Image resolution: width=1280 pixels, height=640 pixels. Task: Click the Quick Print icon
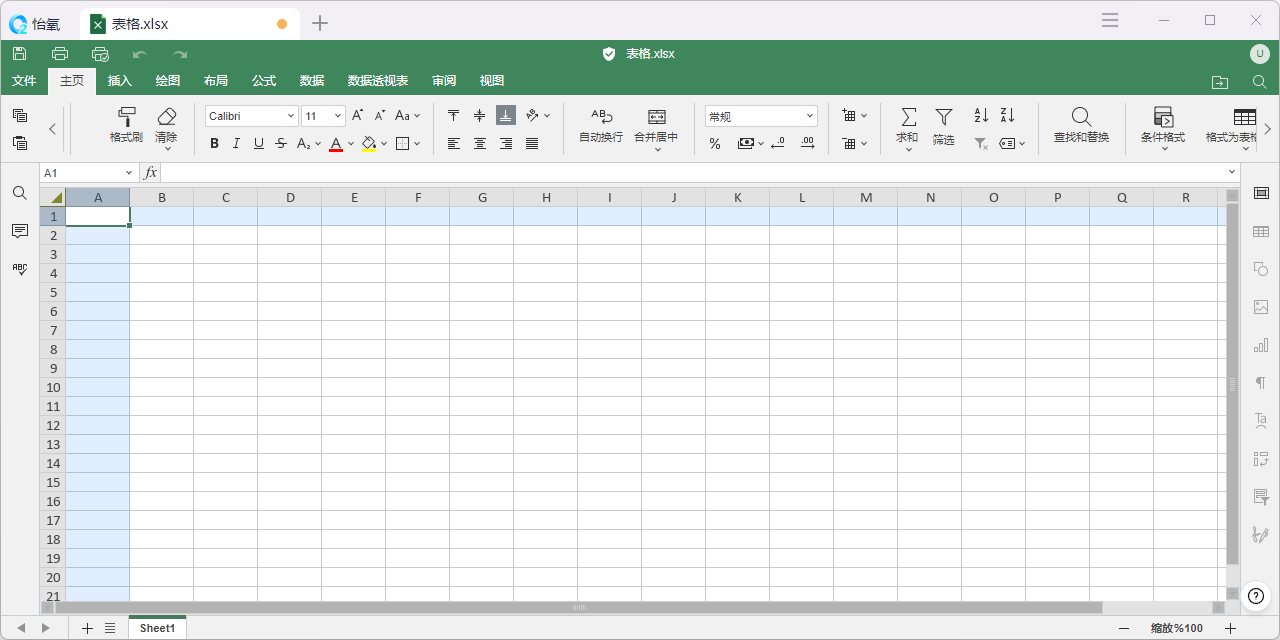[100, 54]
